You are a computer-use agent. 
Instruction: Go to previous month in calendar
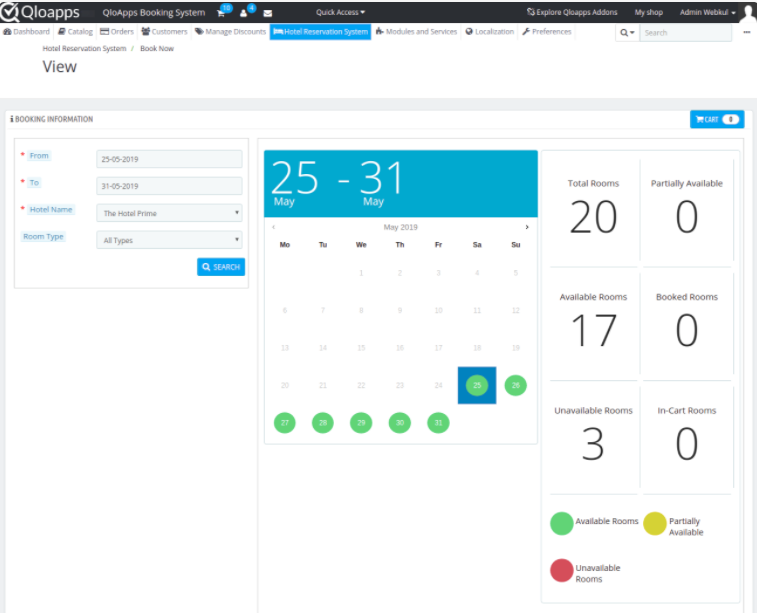point(274,227)
